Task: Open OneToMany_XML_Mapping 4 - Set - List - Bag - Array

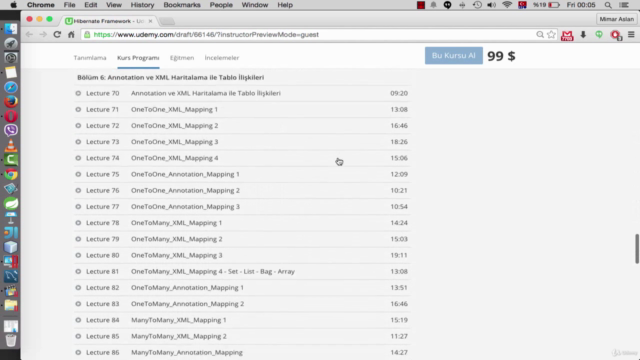Action: click(x=213, y=271)
